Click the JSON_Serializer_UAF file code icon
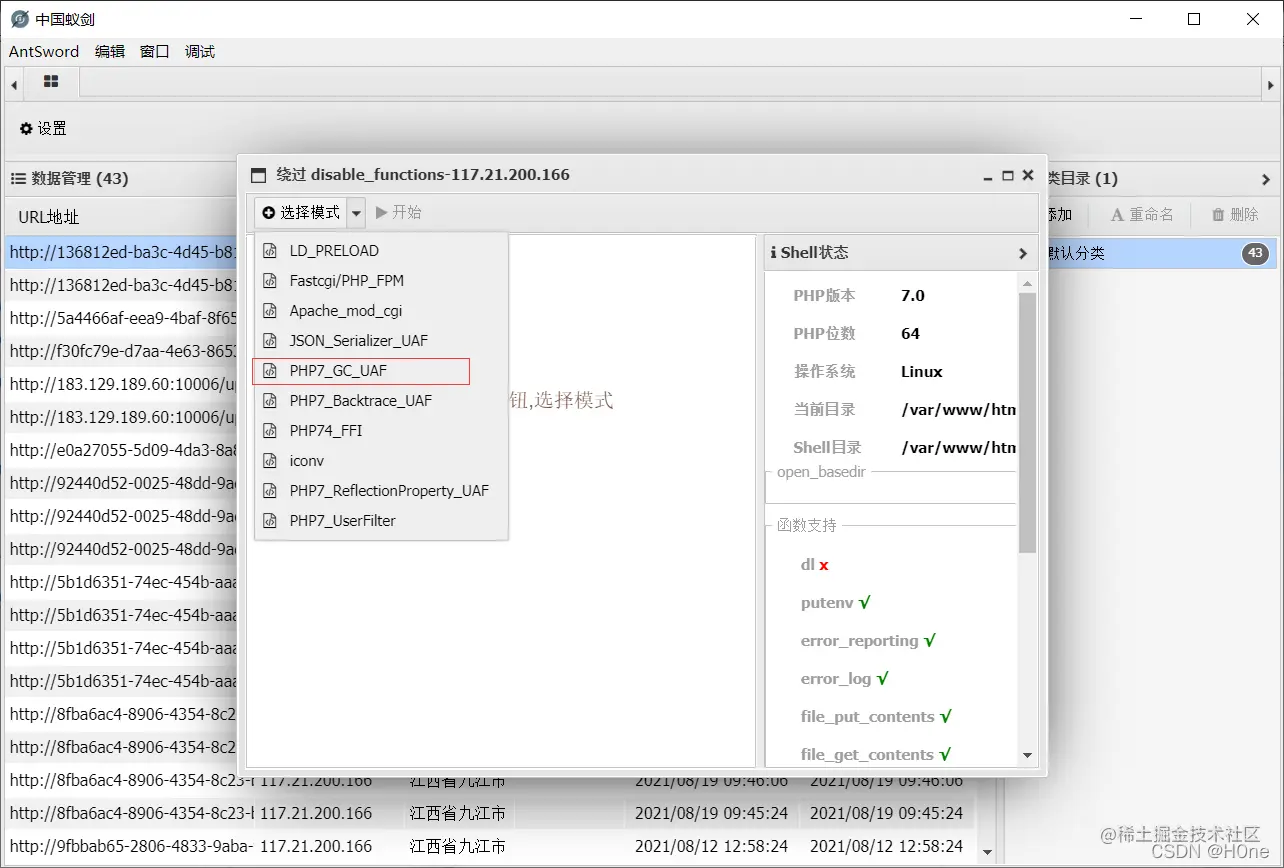Viewport: 1284px width, 868px height. (x=269, y=341)
